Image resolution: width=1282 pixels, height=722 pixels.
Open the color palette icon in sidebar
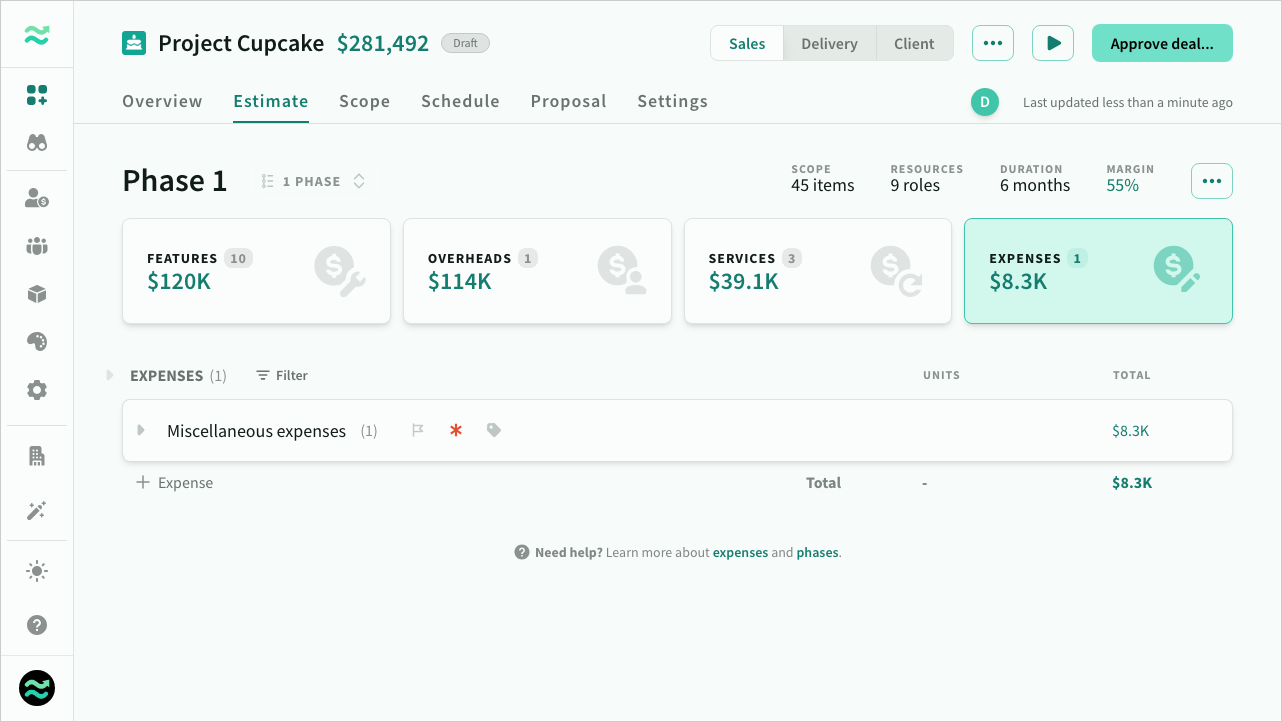[x=37, y=342]
